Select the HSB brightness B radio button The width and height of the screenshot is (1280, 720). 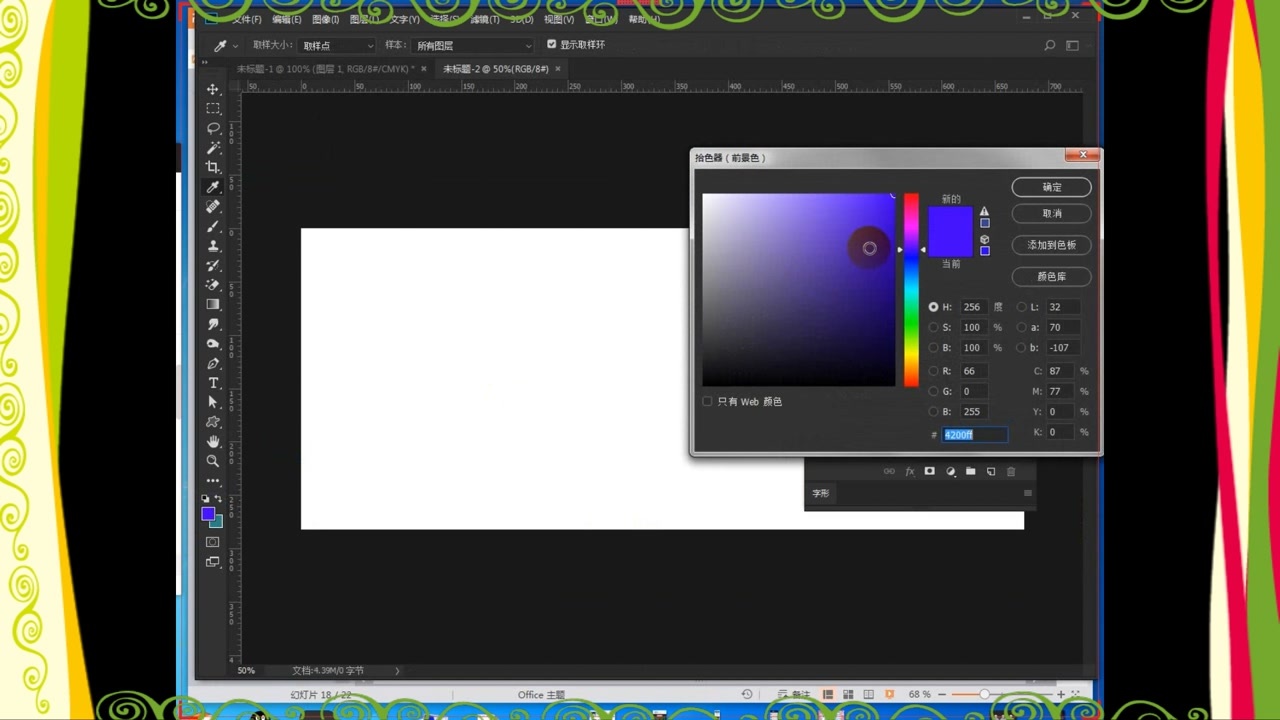[934, 347]
